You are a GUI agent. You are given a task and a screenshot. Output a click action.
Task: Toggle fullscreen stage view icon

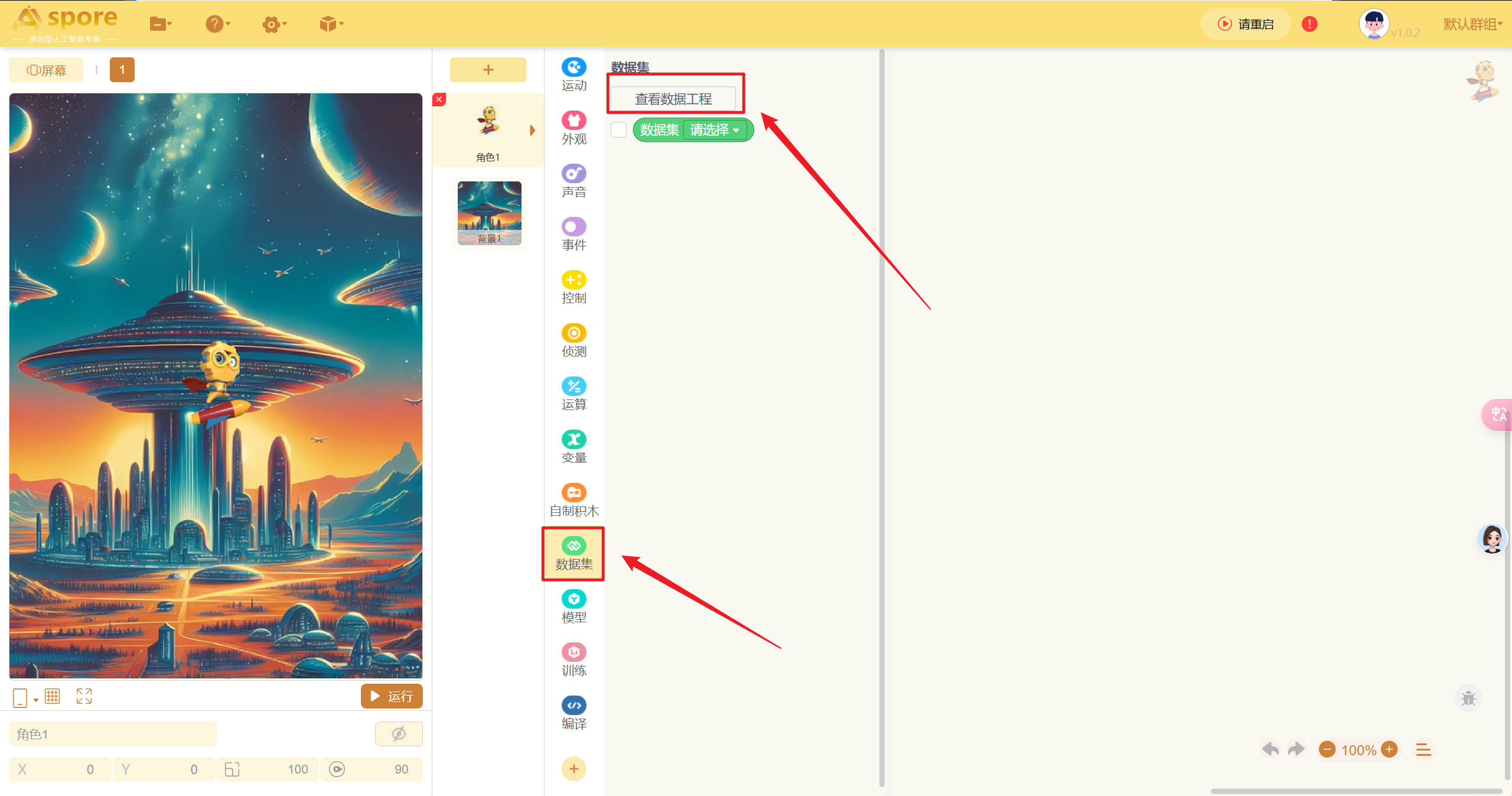pyautogui.click(x=84, y=696)
